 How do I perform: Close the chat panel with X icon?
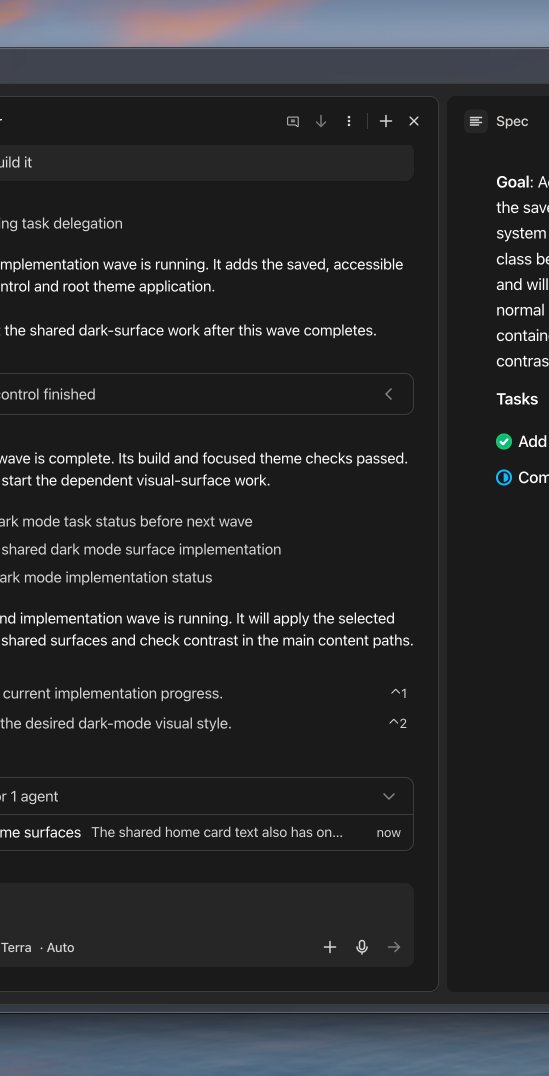414,121
